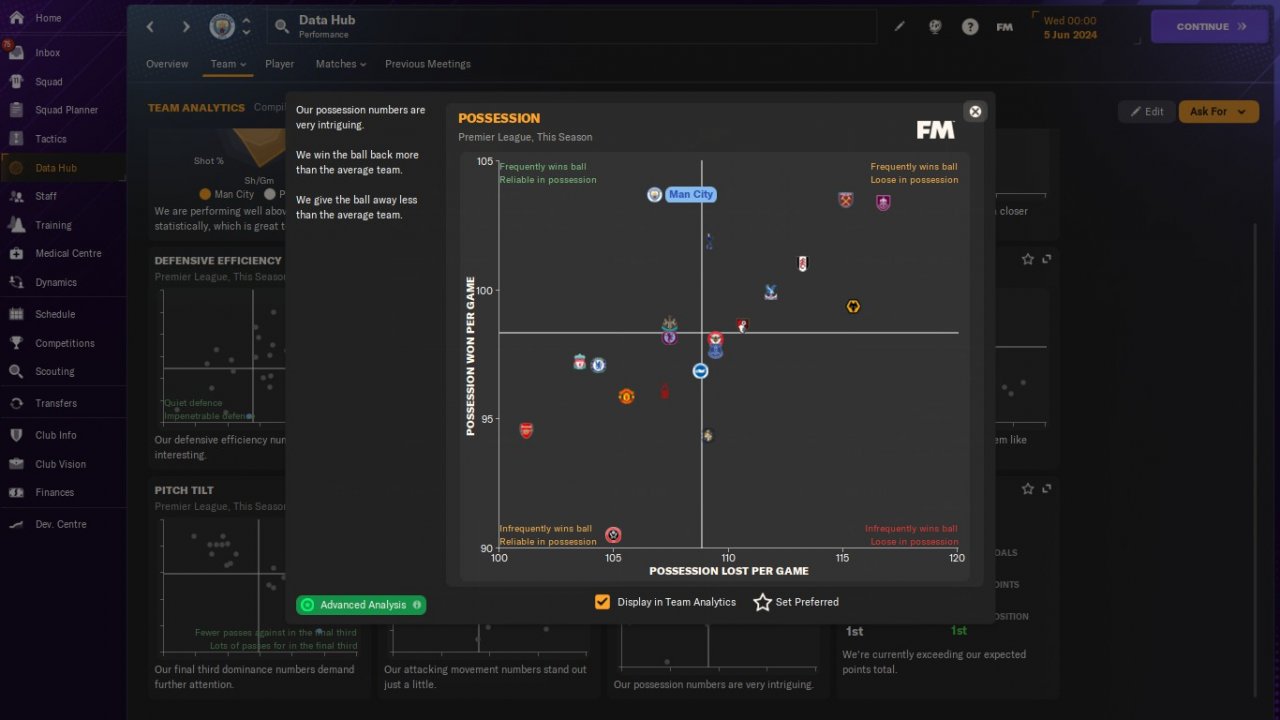
Task: Click the Data Hub title search field
Action: tap(572, 27)
